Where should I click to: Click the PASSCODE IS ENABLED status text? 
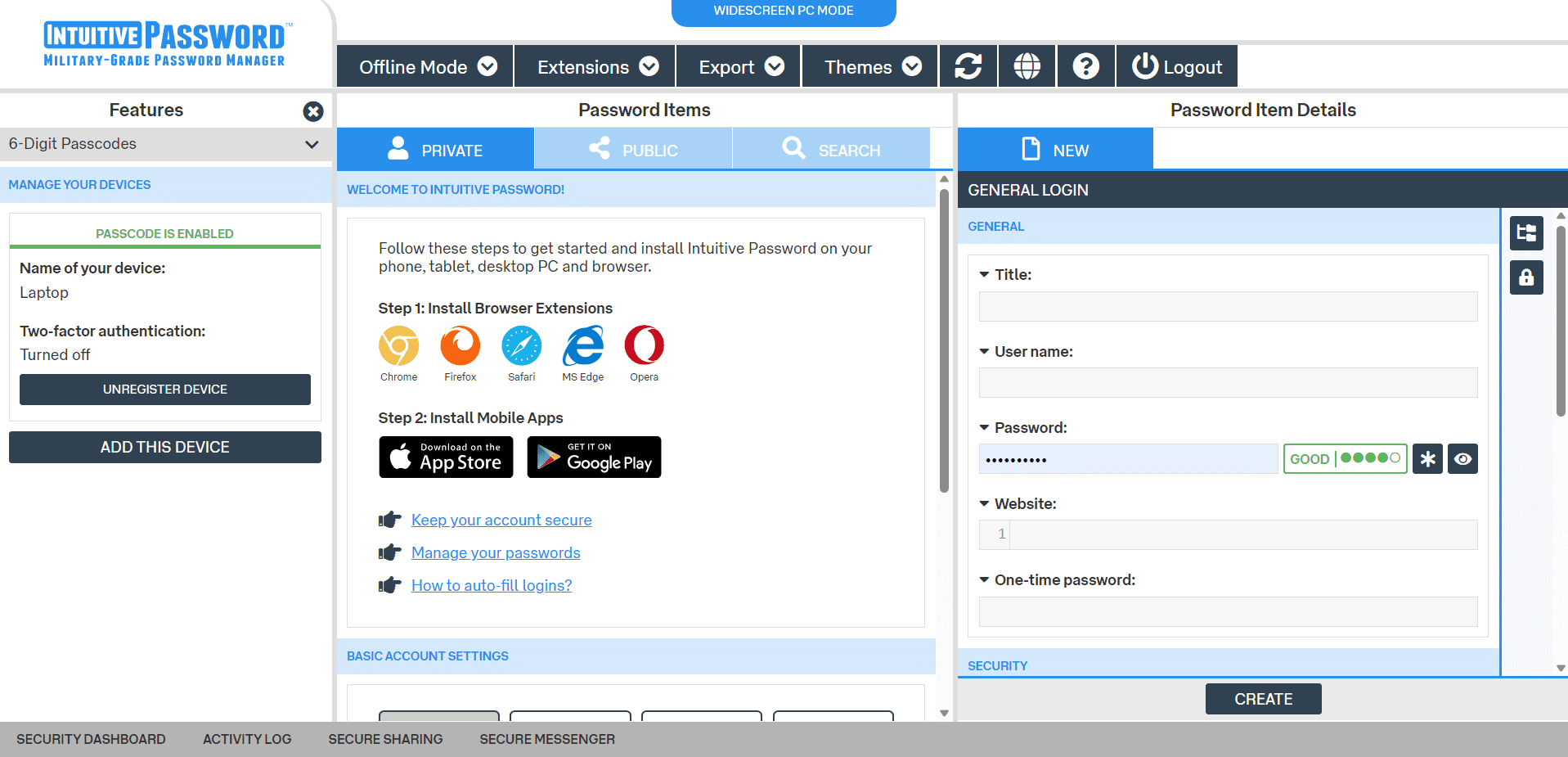[x=164, y=234]
